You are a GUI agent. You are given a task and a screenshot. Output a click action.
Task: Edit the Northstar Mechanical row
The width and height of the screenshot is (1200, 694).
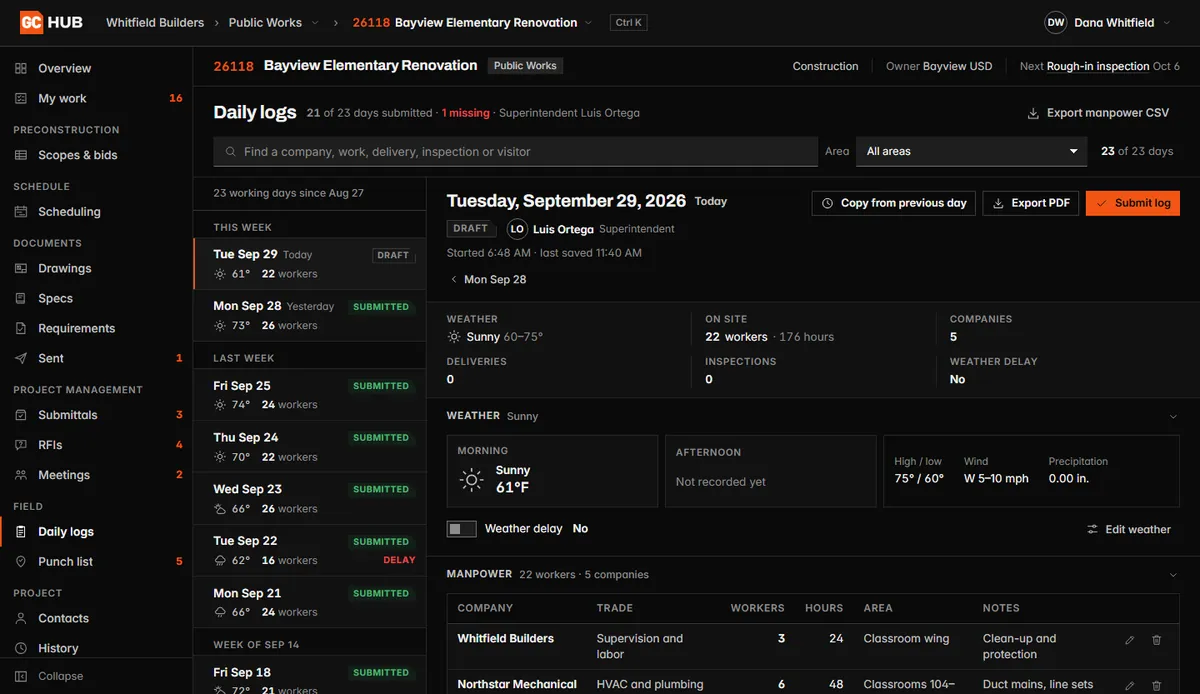1130,686
